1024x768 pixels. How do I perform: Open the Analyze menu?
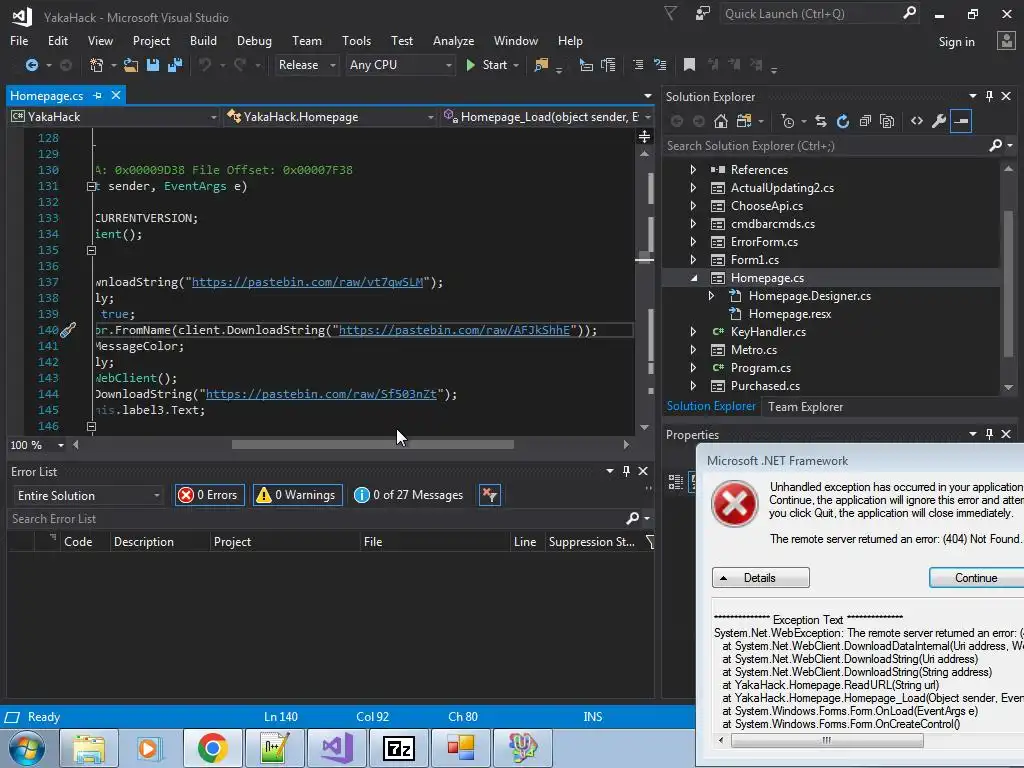click(x=453, y=40)
